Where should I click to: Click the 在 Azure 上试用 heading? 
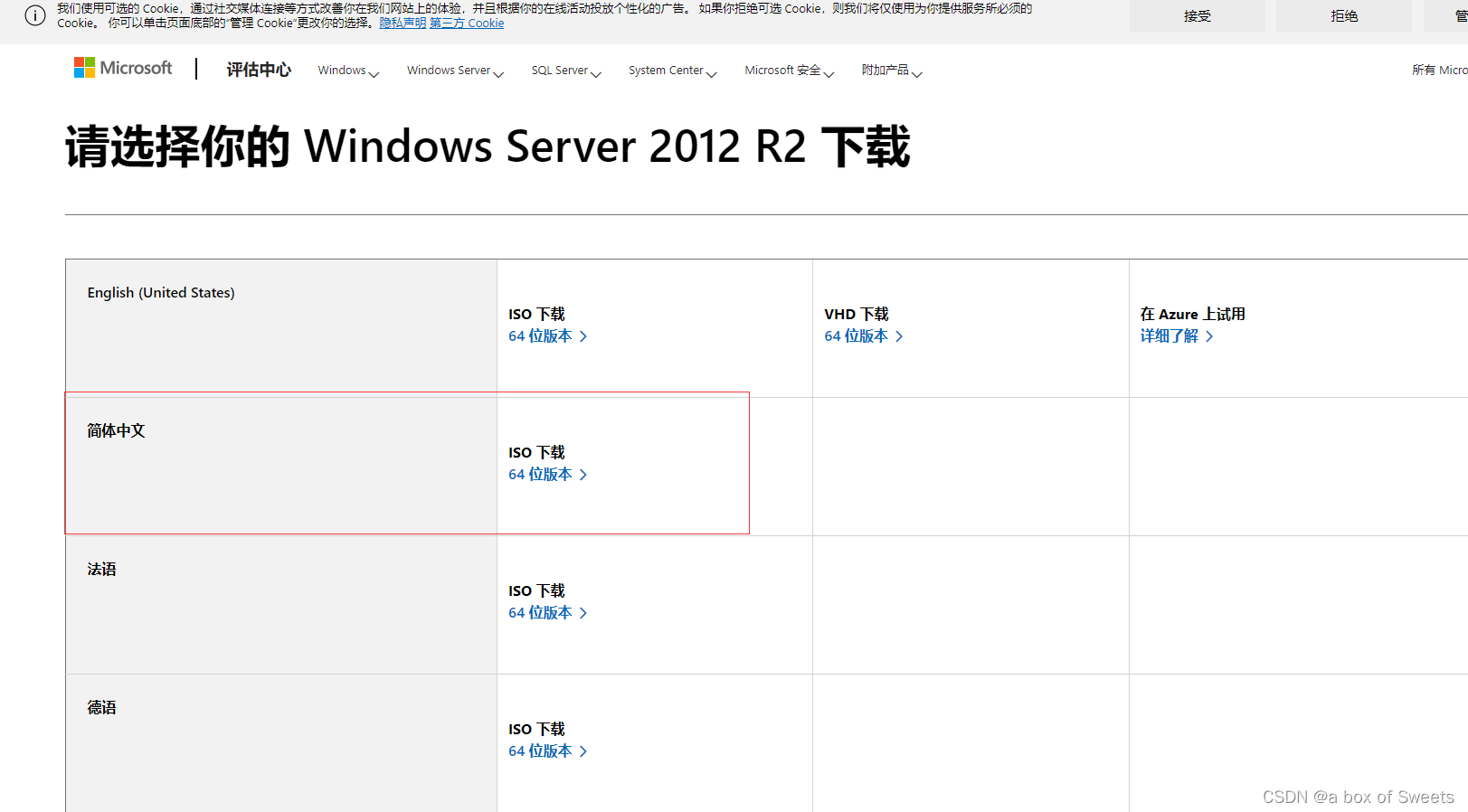pos(1192,314)
